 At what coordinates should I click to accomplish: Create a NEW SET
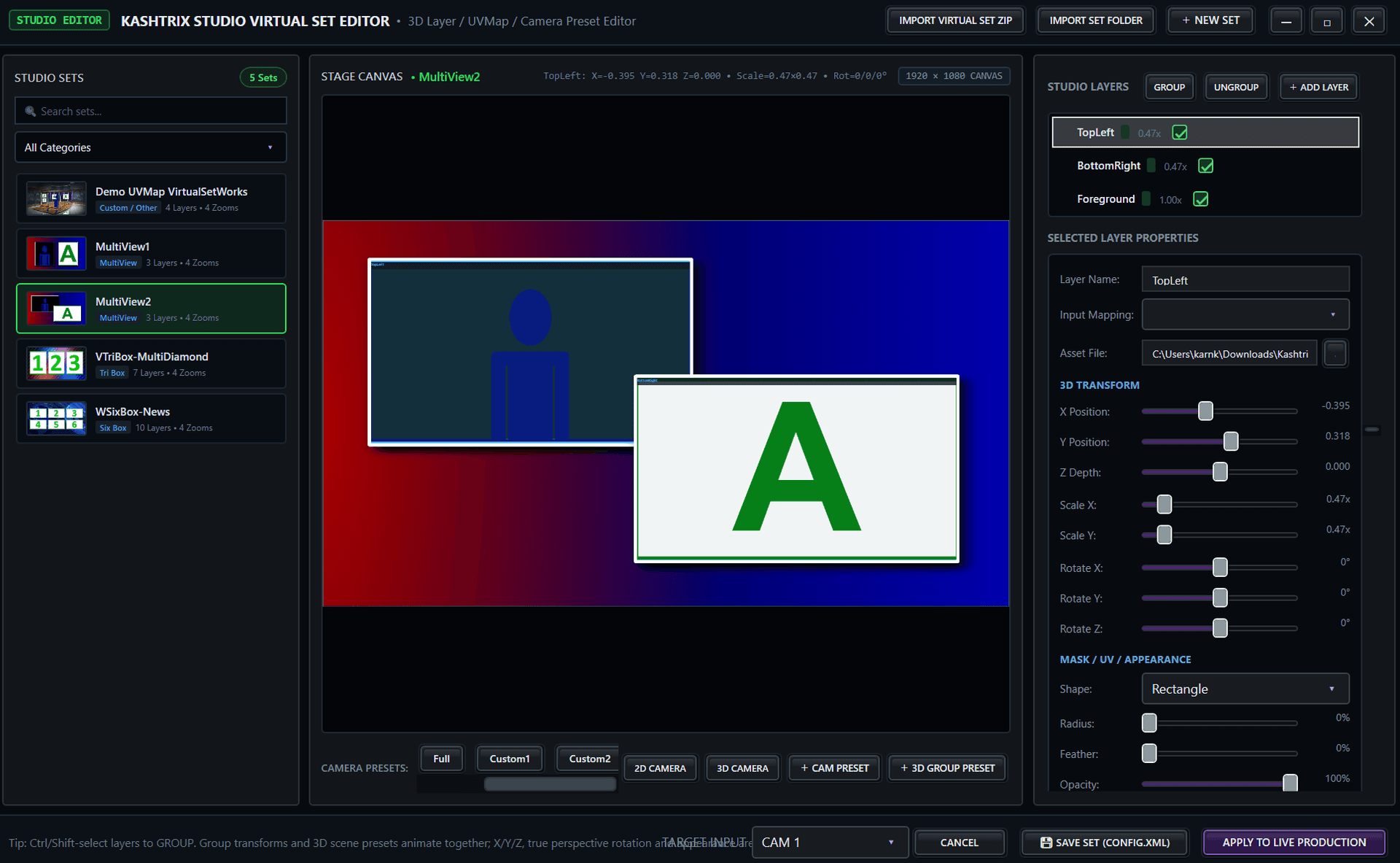(1210, 20)
